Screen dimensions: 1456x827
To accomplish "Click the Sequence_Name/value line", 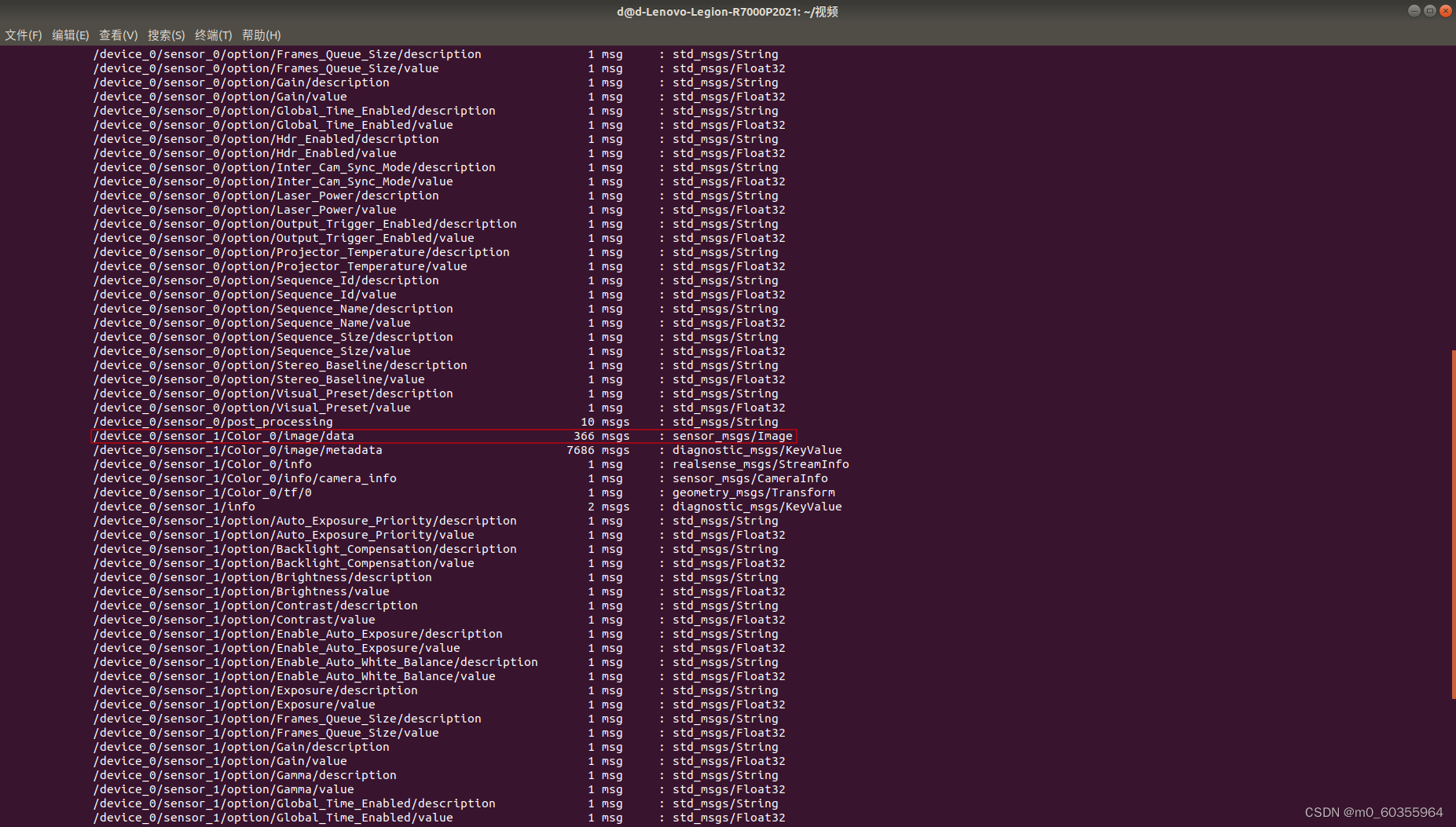I will pyautogui.click(x=439, y=323).
